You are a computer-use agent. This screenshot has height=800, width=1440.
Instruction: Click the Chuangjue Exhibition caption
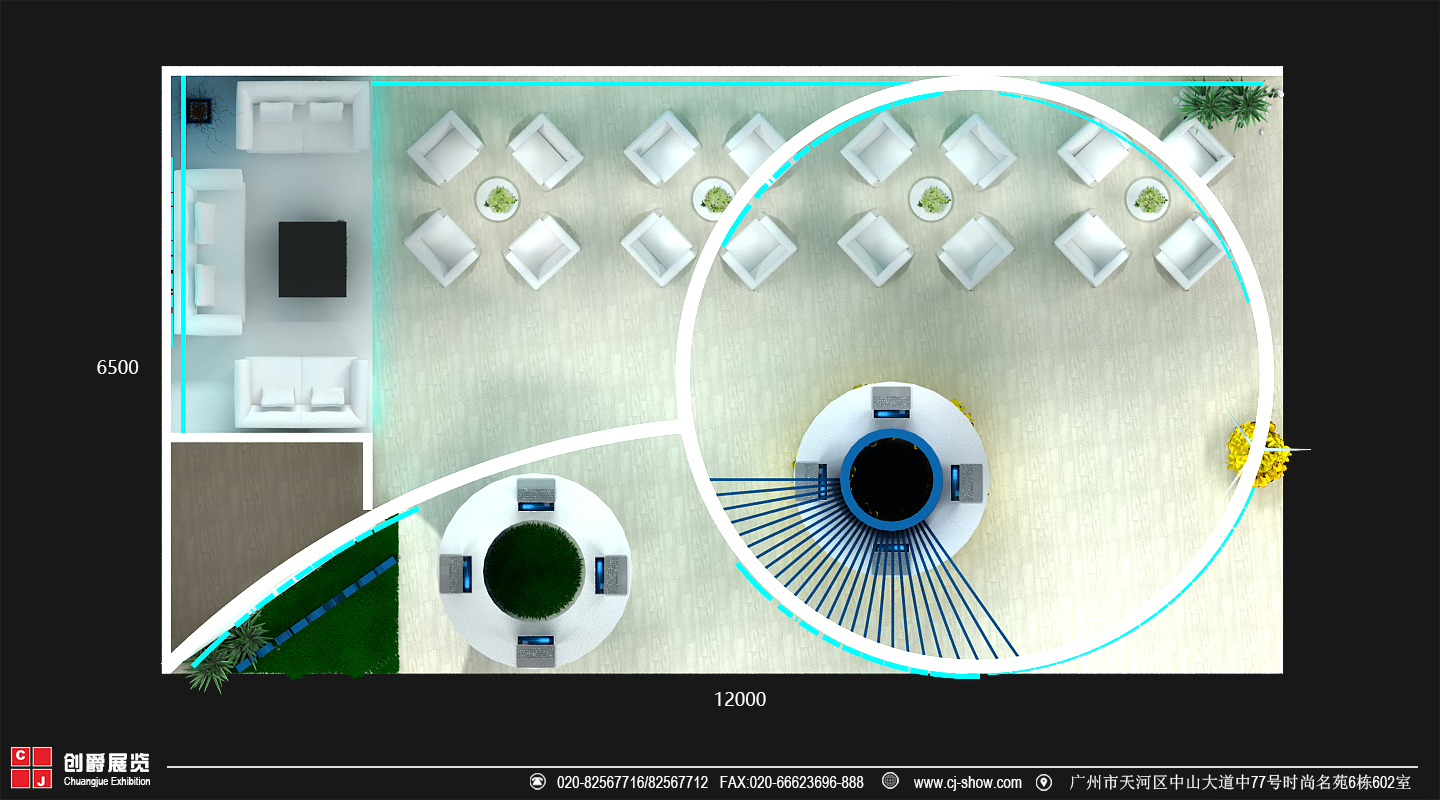(x=107, y=782)
